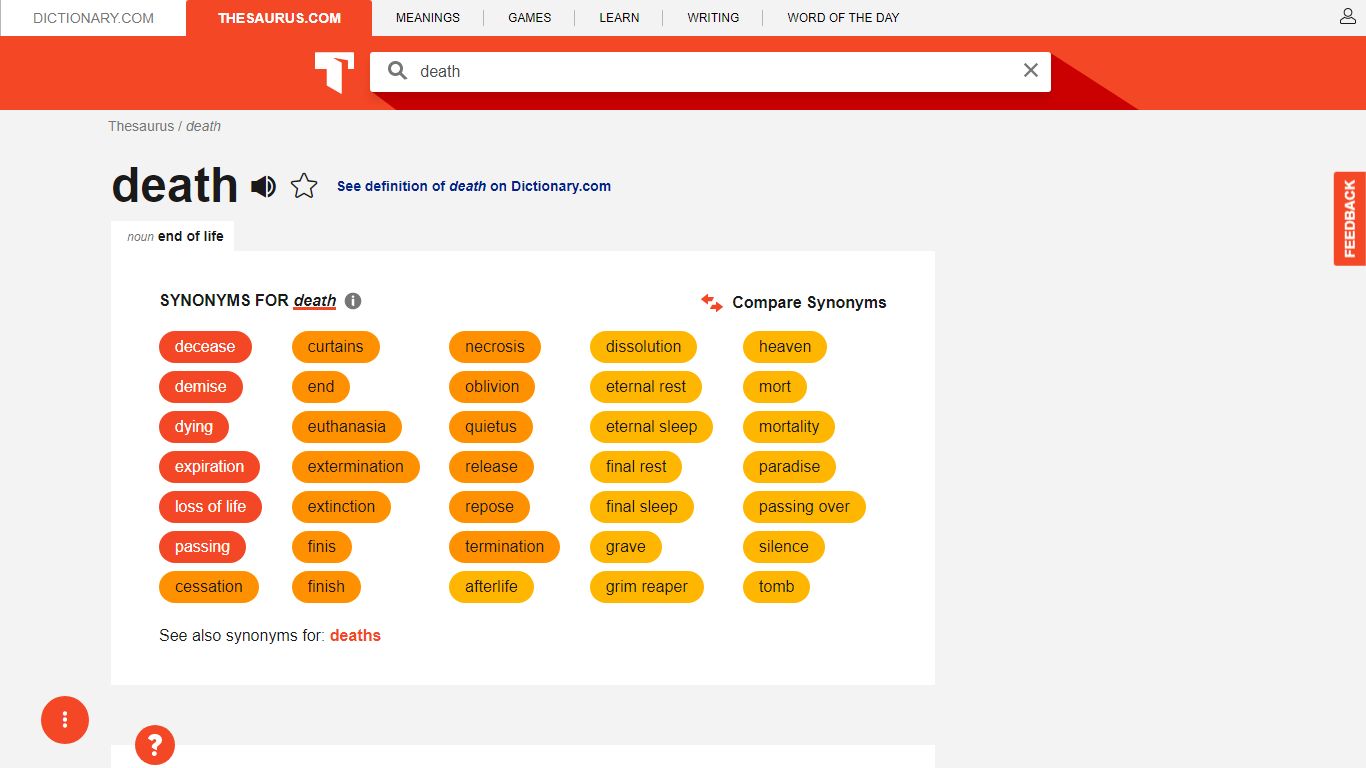This screenshot has height=768, width=1366.
Task: Save death with the star icon
Action: pos(304,186)
